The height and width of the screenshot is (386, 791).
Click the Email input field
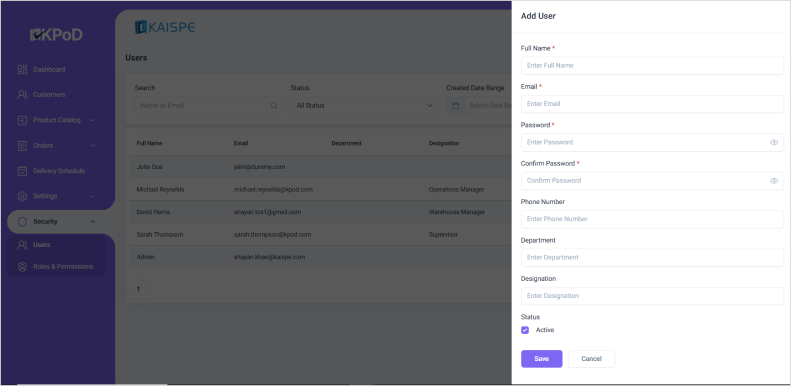pos(652,104)
